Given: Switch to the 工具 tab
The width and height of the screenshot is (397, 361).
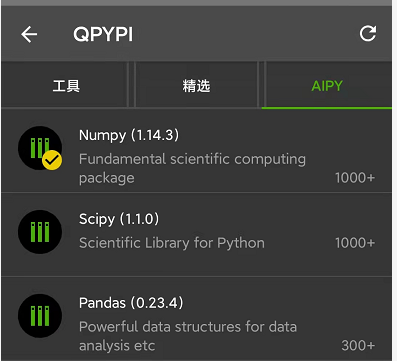Looking at the screenshot, I should pos(66,86).
